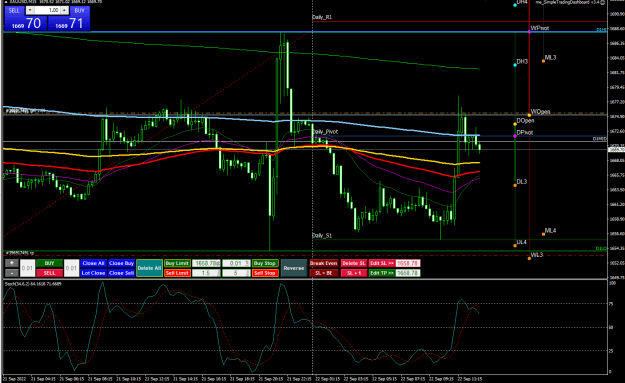Image resolution: width=625 pixels, height=383 pixels.
Task: Select the Daily_Pivot level label
Action: pos(325,132)
